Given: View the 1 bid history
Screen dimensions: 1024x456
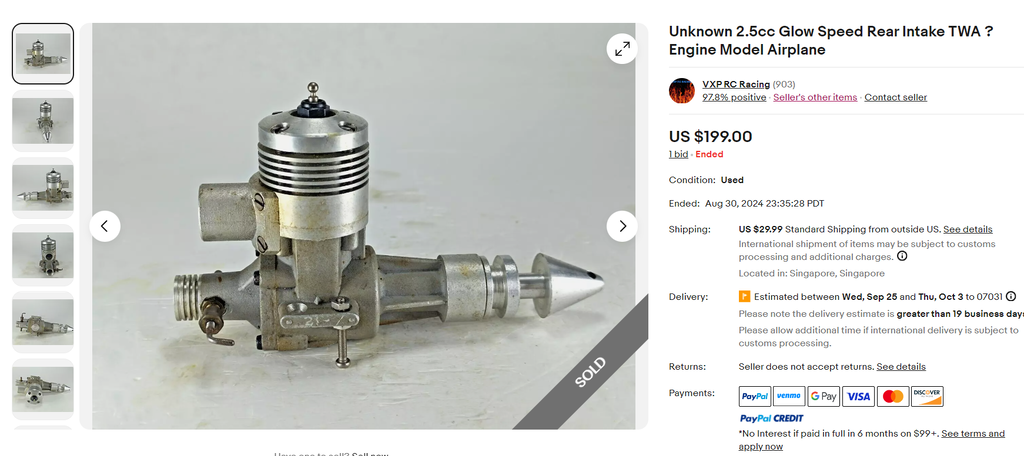Looking at the screenshot, I should [x=678, y=154].
